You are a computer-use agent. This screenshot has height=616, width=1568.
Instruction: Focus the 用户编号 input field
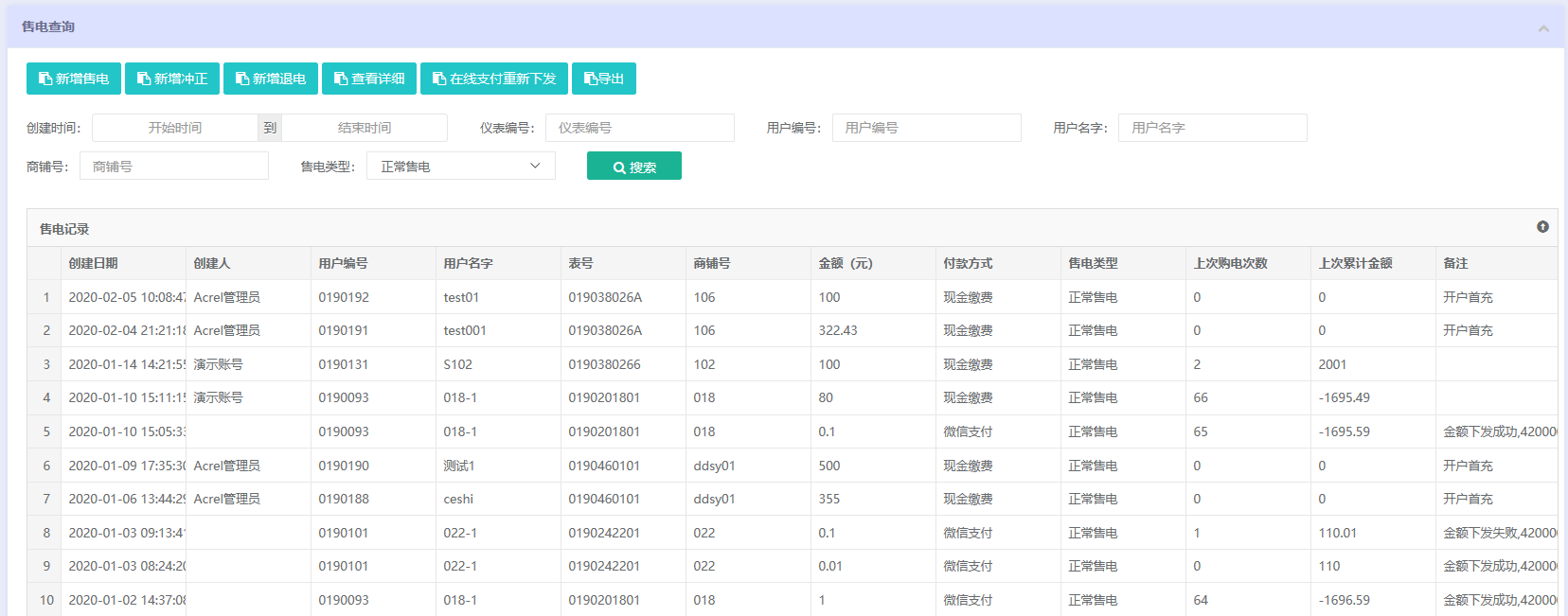(926, 128)
